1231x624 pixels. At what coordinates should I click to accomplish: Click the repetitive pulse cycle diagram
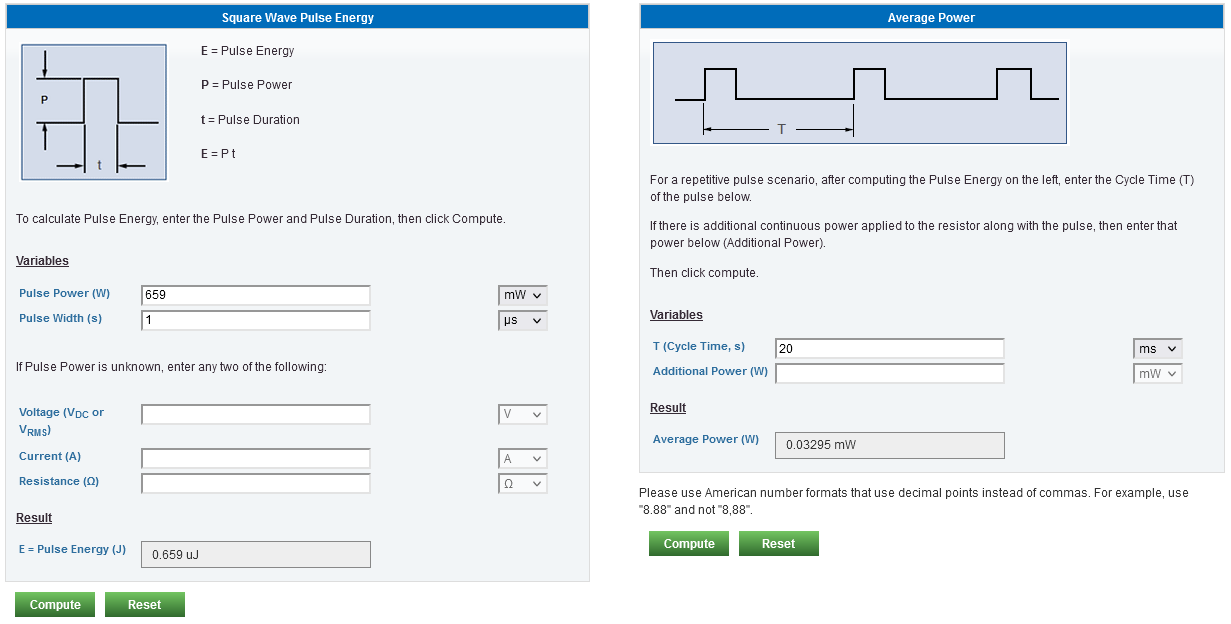coord(860,93)
